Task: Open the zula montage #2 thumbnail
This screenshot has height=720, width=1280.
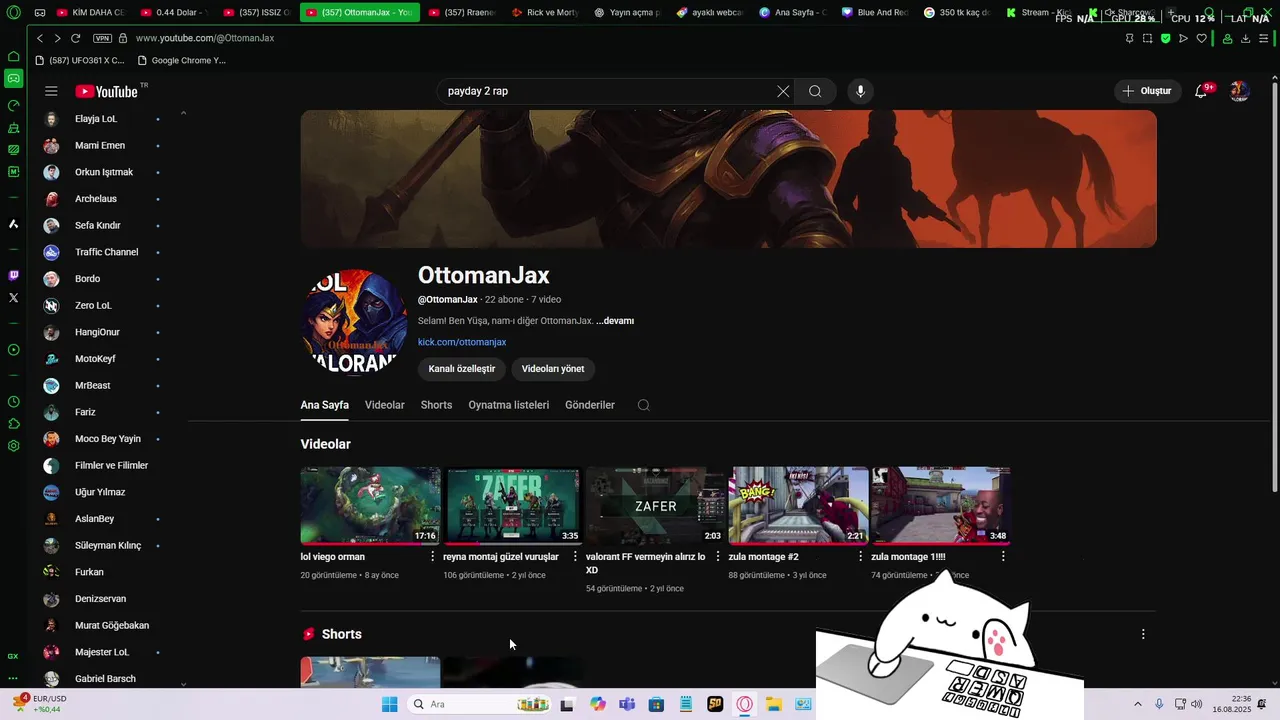Action: click(799, 505)
